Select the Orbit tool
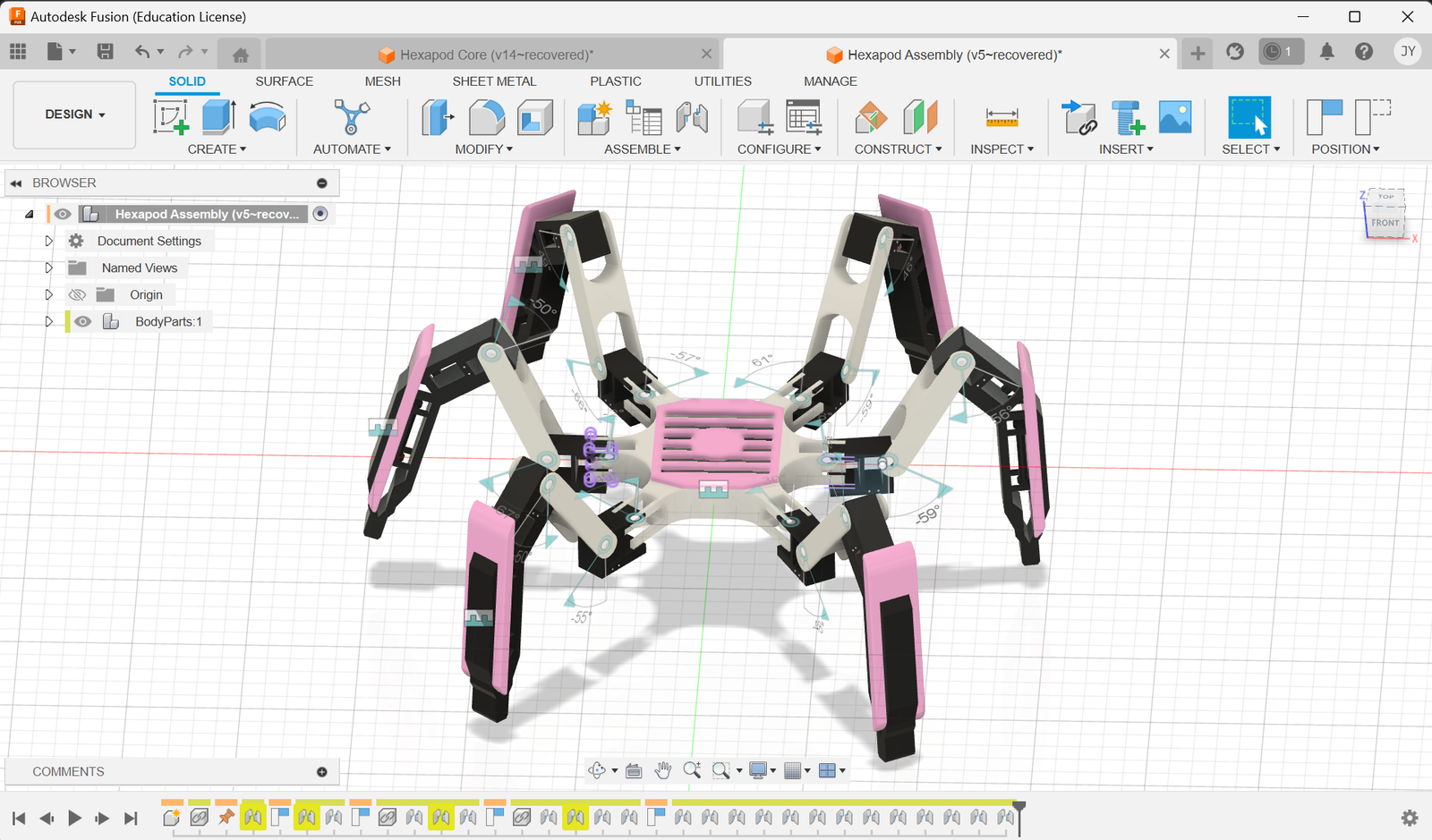This screenshot has height=840, width=1432. (595, 769)
